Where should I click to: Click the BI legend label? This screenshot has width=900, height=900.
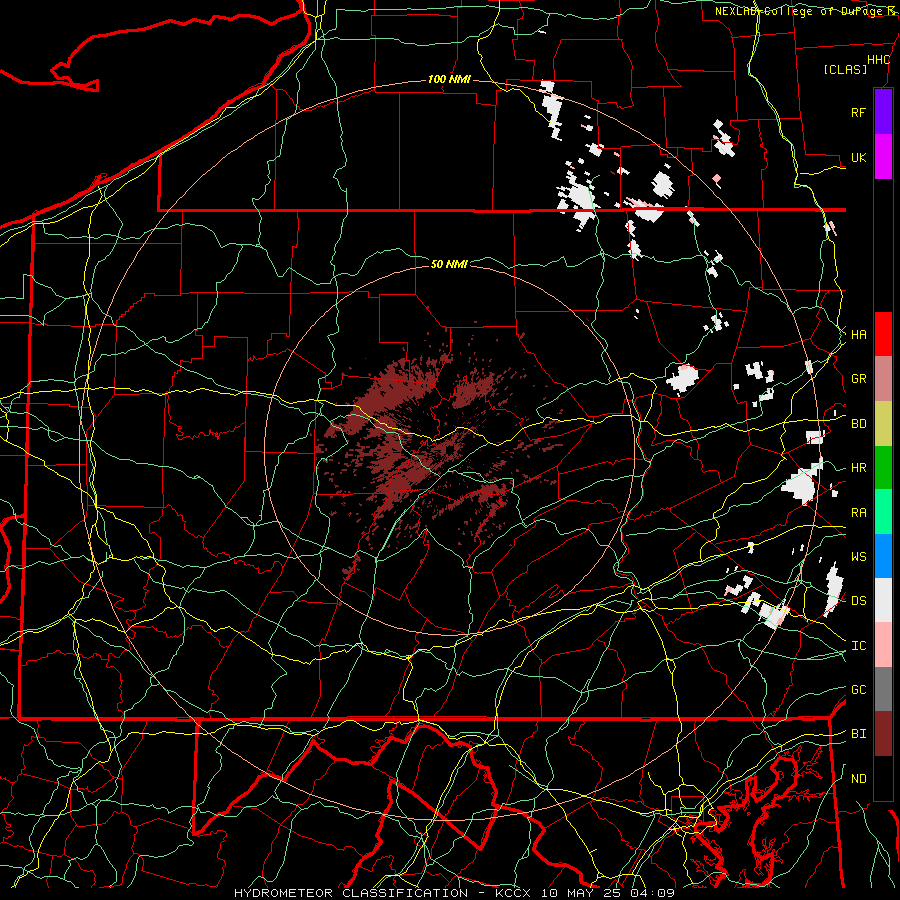point(858,734)
